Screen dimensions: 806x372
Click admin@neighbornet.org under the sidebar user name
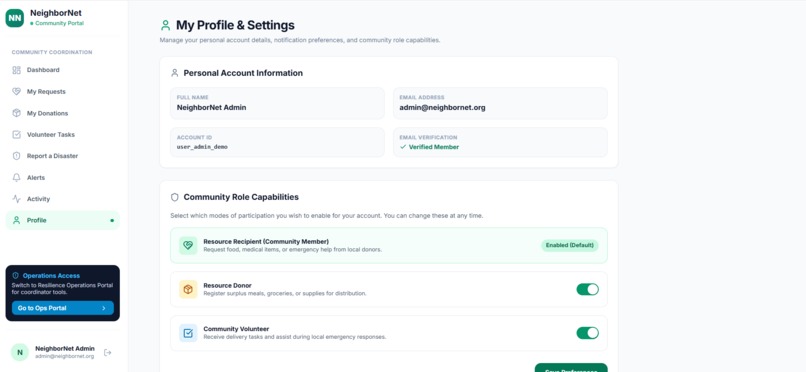point(64,356)
